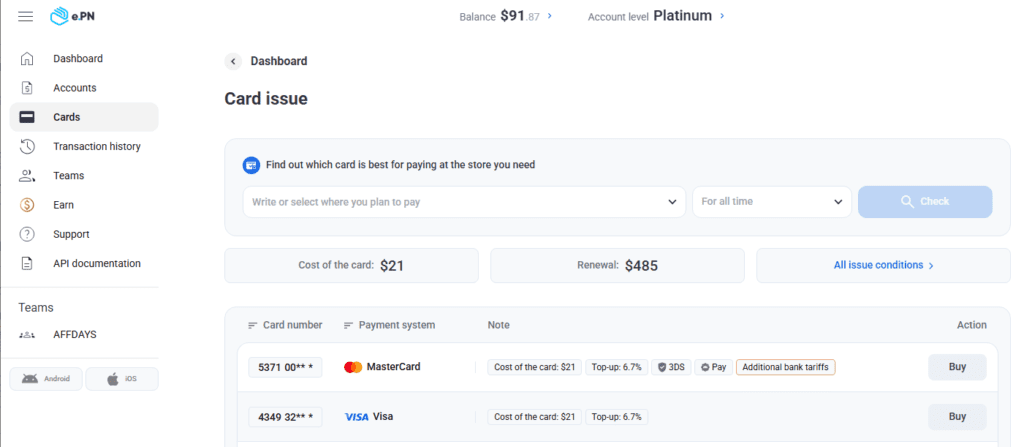This screenshot has height=447, width=1024.
Task: Click the Transaction history clock icon
Action: pos(28,147)
